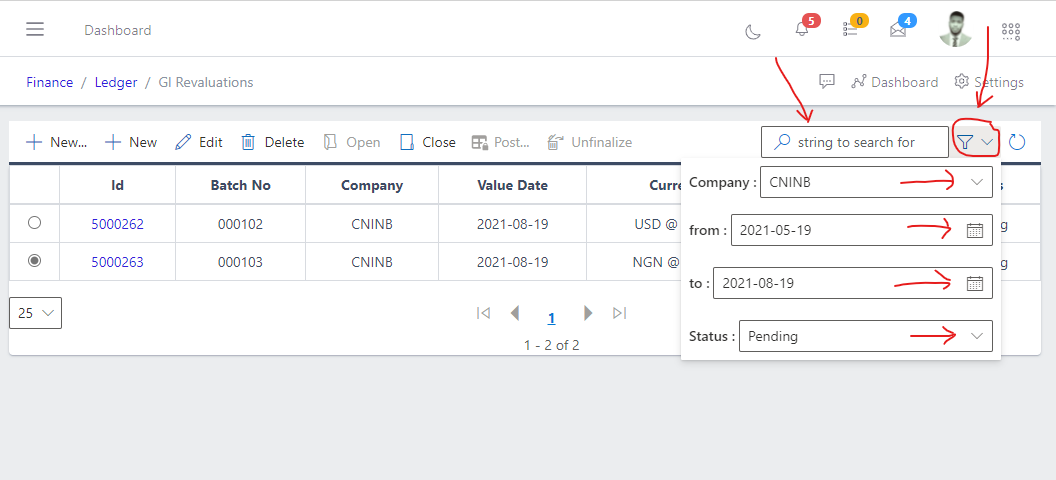Go to last page pager icon
The height and width of the screenshot is (480, 1056).
pyautogui.click(x=620, y=313)
